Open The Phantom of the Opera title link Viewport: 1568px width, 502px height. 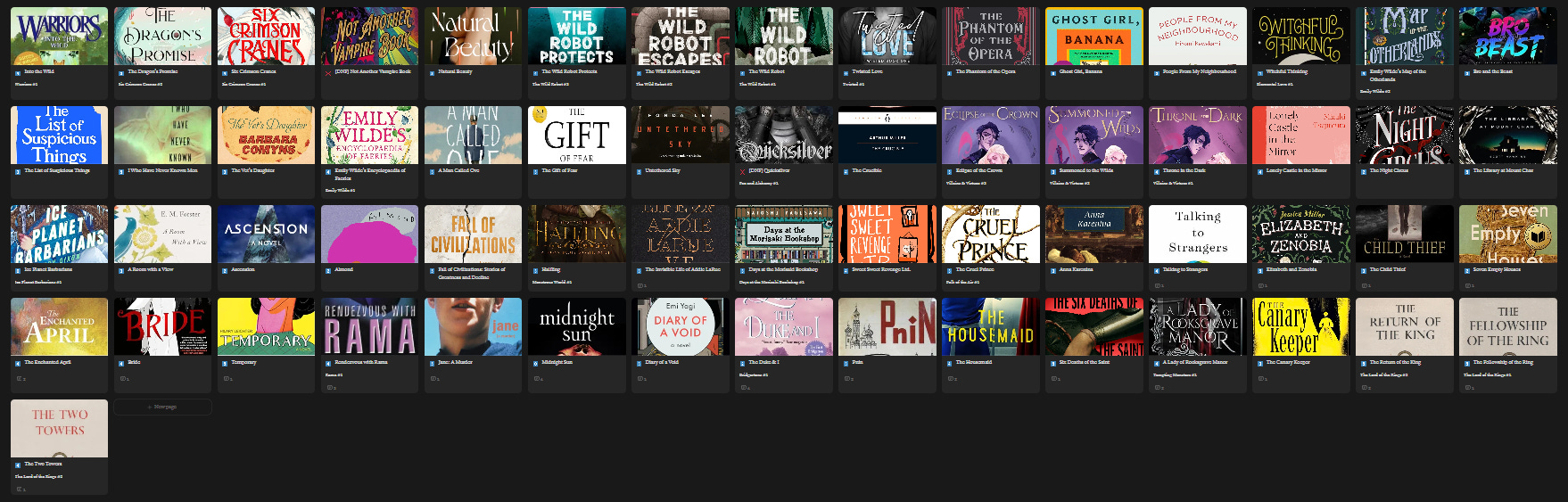(985, 72)
